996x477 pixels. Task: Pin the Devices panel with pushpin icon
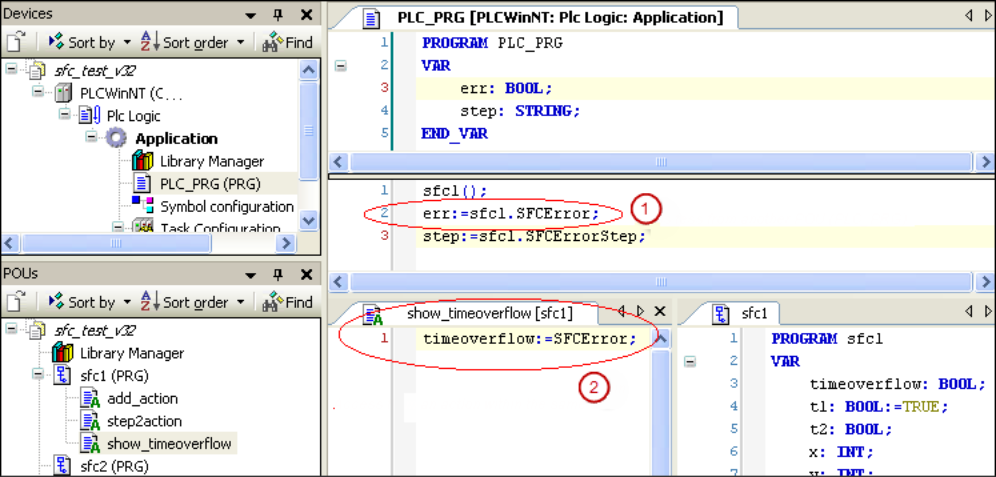278,14
